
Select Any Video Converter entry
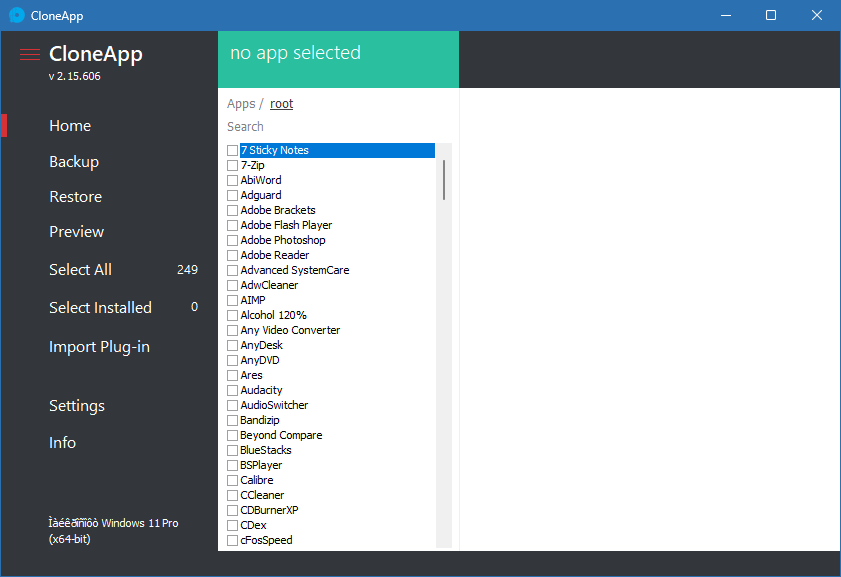tap(290, 330)
